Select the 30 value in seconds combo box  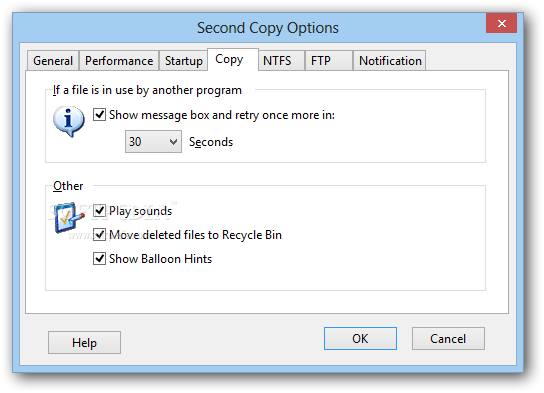coord(153,142)
